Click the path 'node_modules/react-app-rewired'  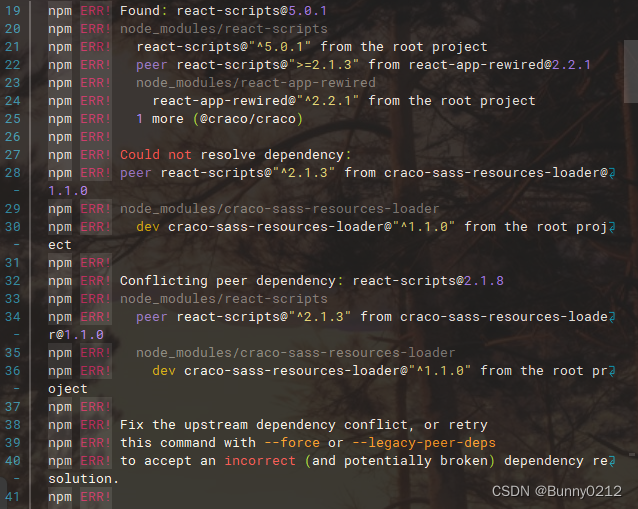(x=256, y=83)
